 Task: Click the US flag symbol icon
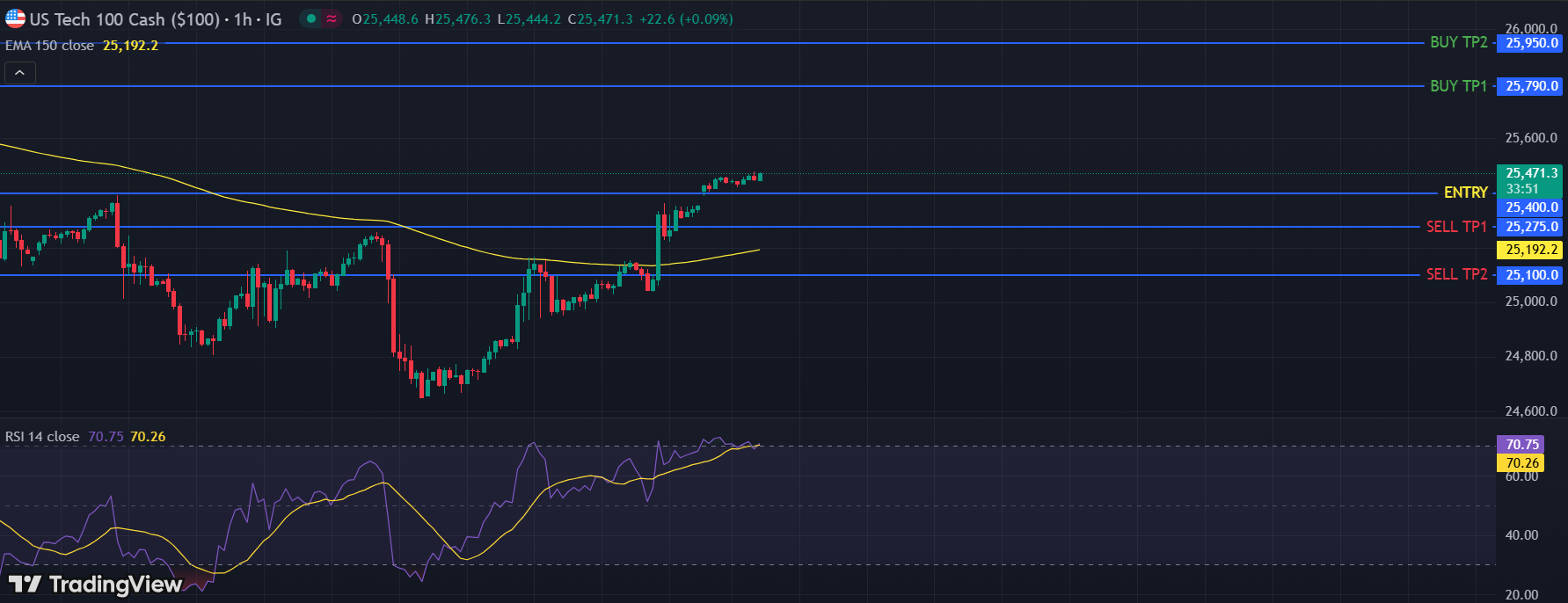(x=15, y=18)
